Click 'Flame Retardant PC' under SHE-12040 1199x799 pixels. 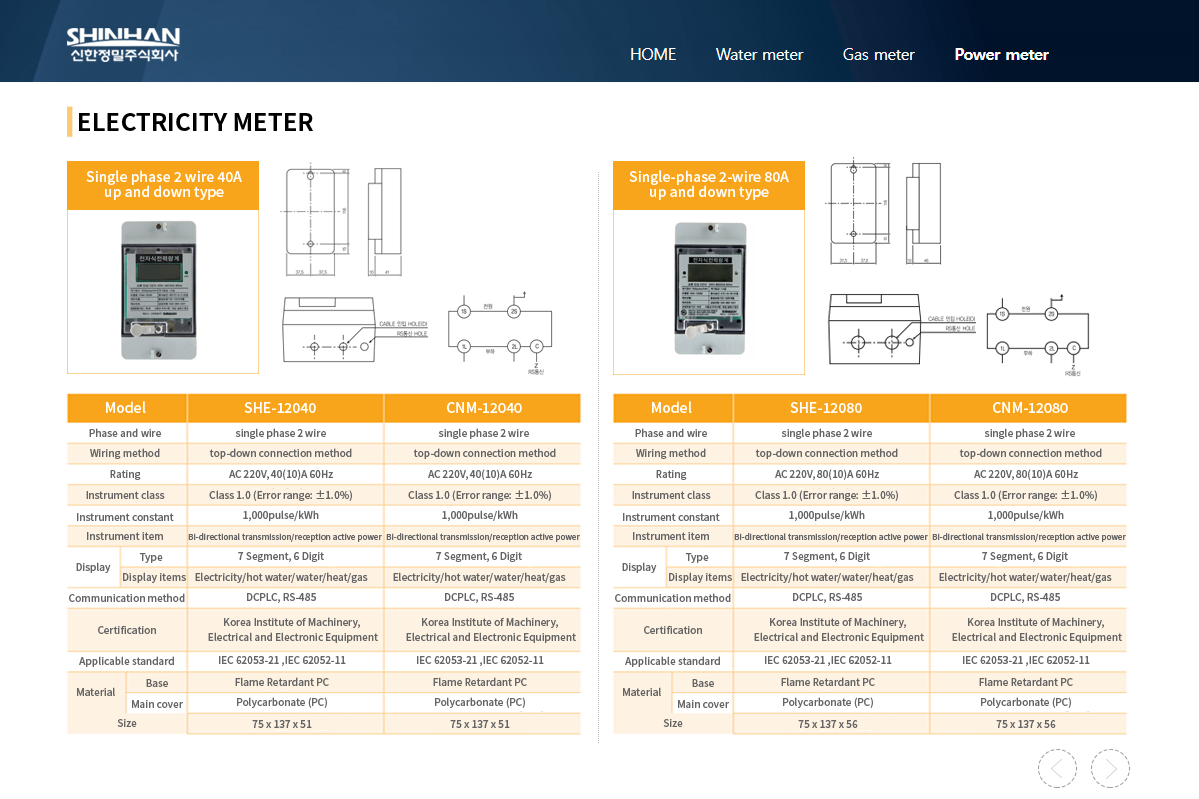click(281, 682)
